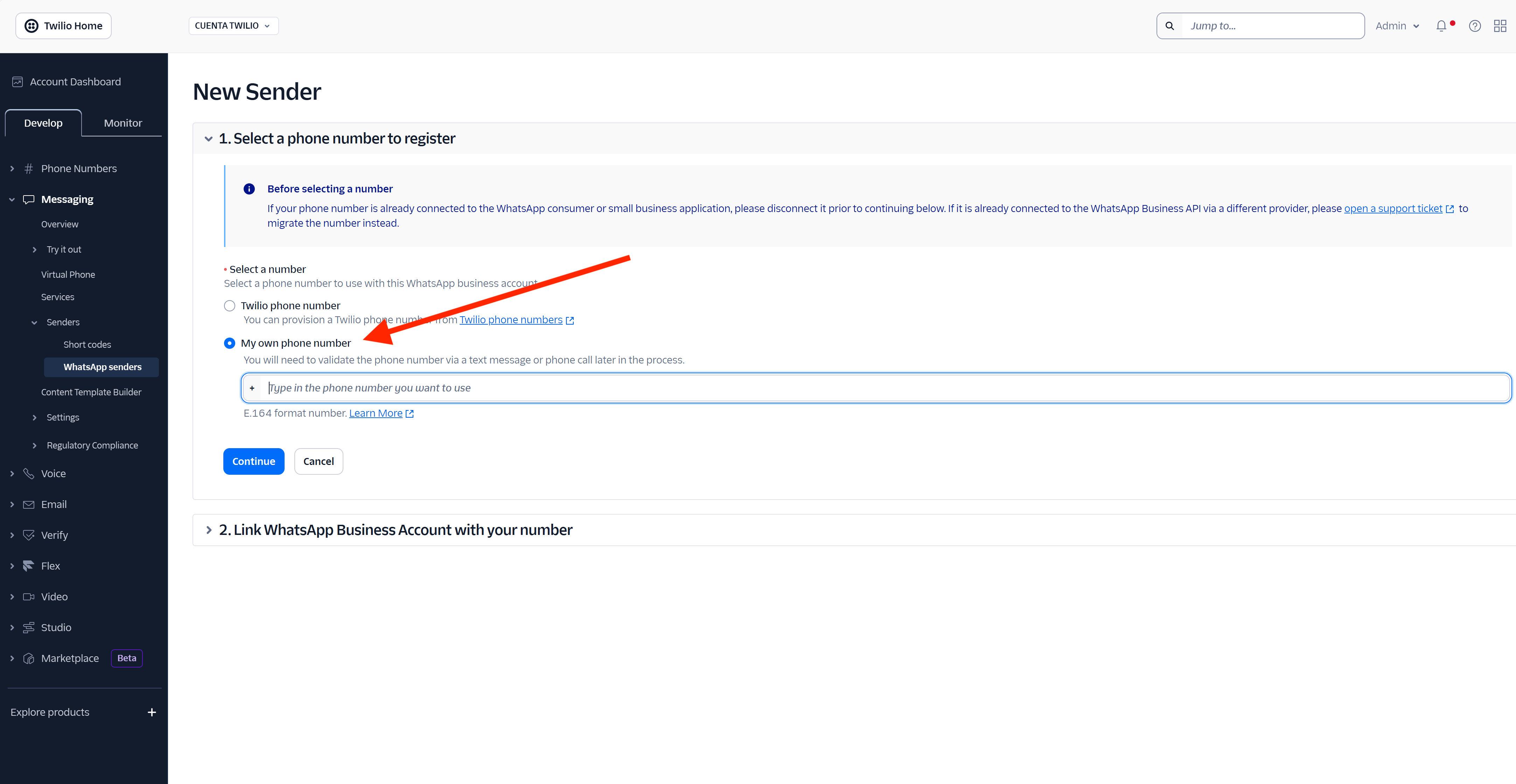Screen dimensions: 1516x784
Task: Select My own phone number radio
Action: click(230, 343)
